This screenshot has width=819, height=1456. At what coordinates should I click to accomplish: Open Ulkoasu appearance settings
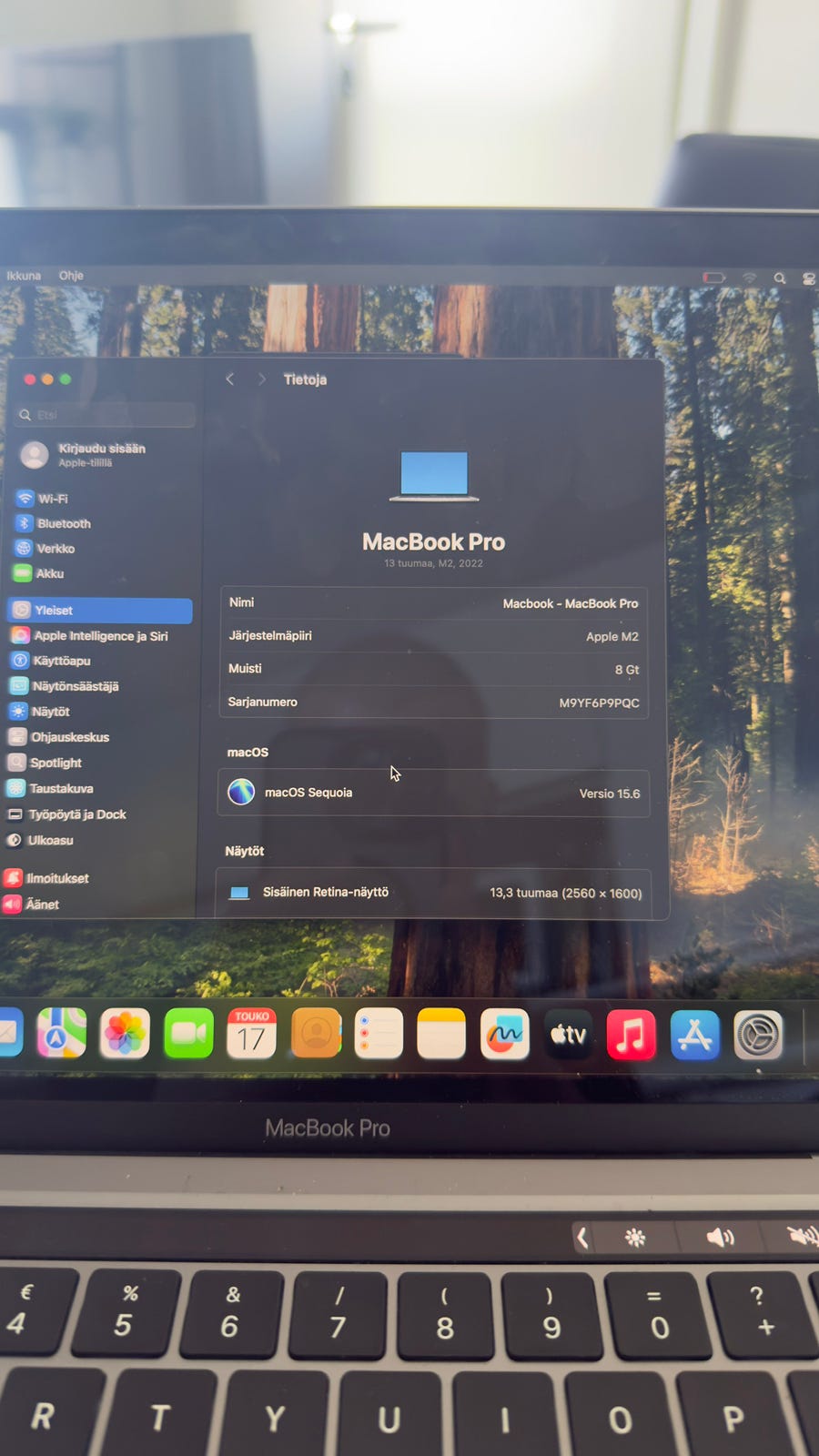[40, 840]
